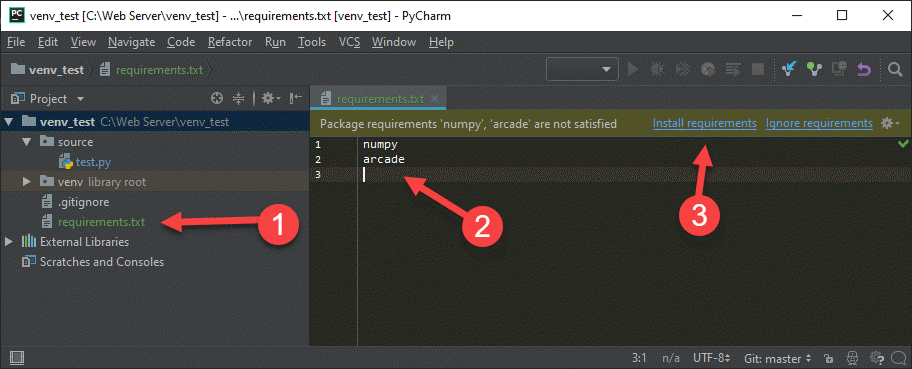Open the Refactor menu
This screenshot has width=912, height=369.
[230, 42]
